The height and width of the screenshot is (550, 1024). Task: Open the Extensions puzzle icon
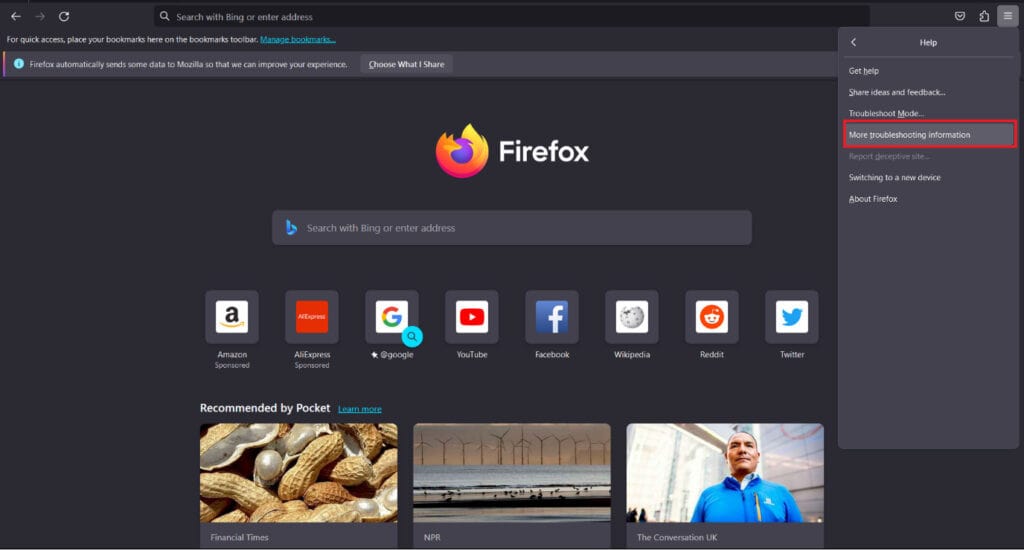click(984, 16)
